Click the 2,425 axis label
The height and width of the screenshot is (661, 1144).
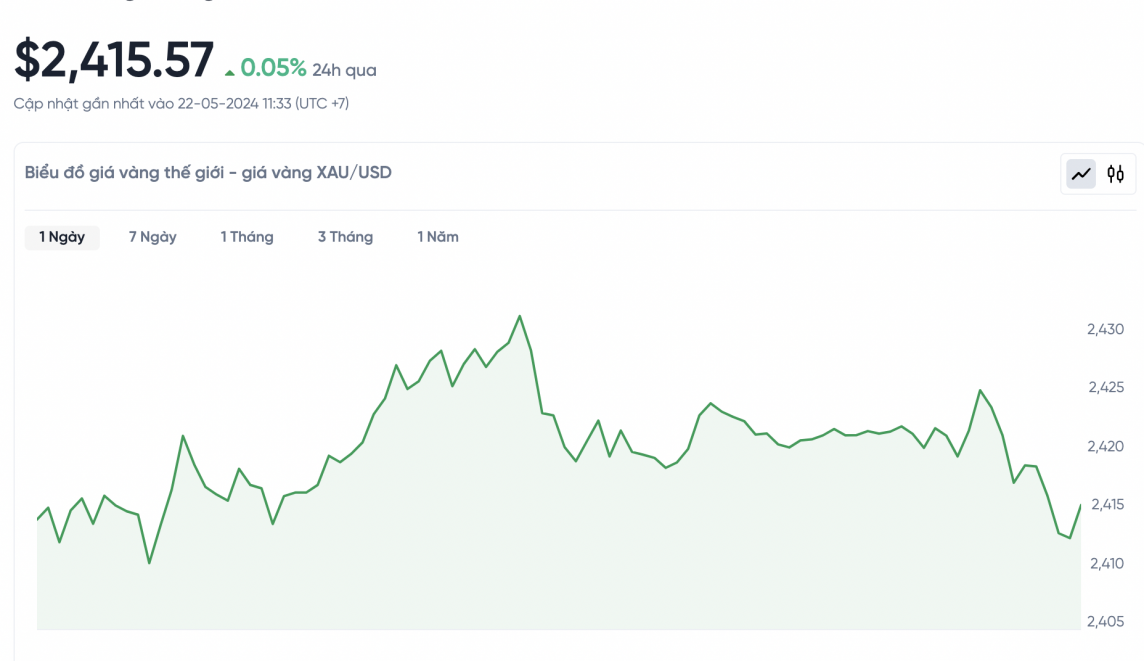1105,387
